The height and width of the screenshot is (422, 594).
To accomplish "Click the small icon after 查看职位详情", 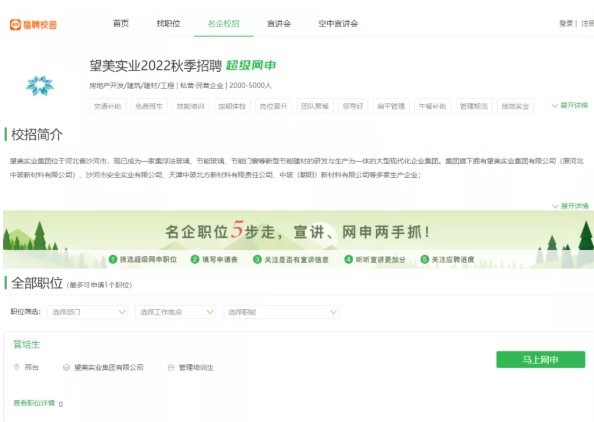I will coord(61,404).
